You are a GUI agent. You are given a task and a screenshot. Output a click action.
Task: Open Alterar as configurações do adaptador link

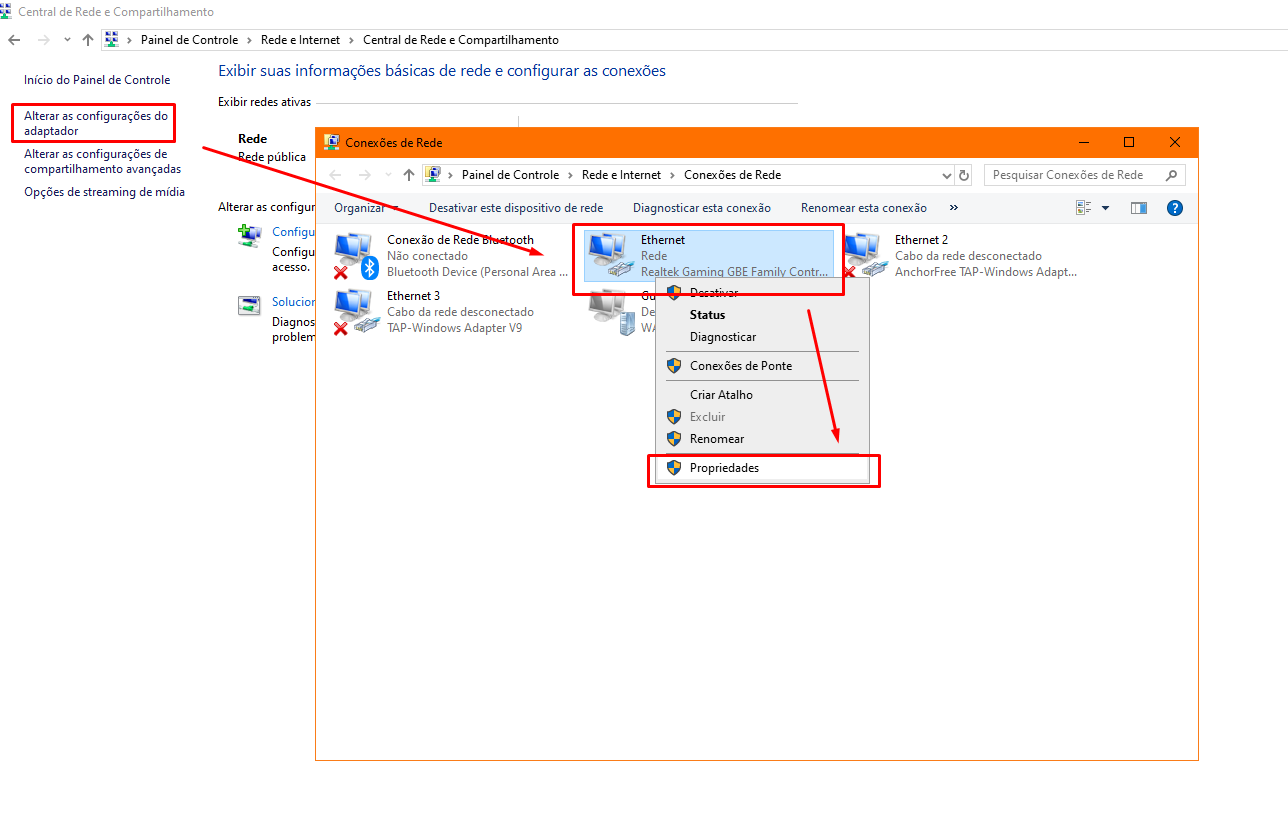(96, 123)
